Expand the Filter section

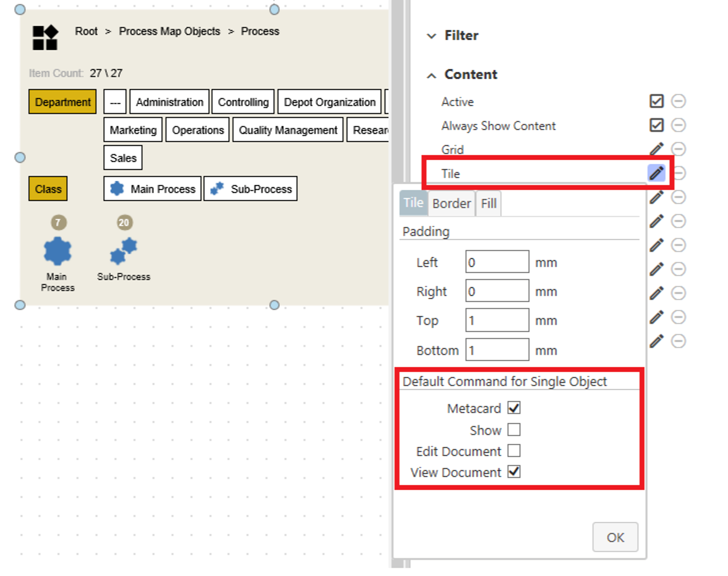click(x=461, y=35)
